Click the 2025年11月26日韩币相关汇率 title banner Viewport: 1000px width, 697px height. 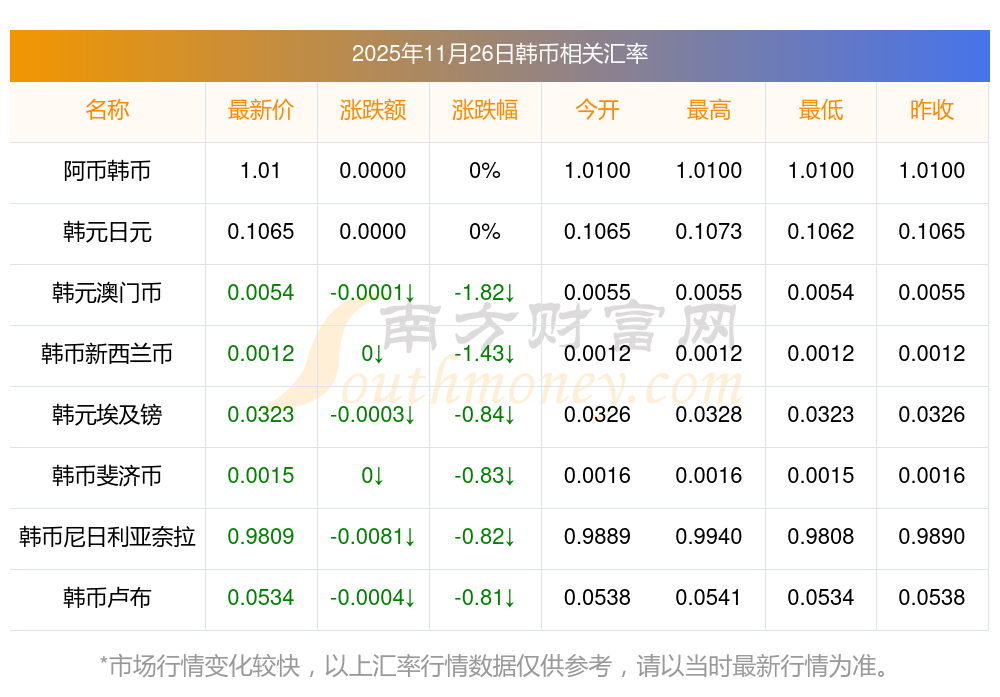tap(499, 54)
